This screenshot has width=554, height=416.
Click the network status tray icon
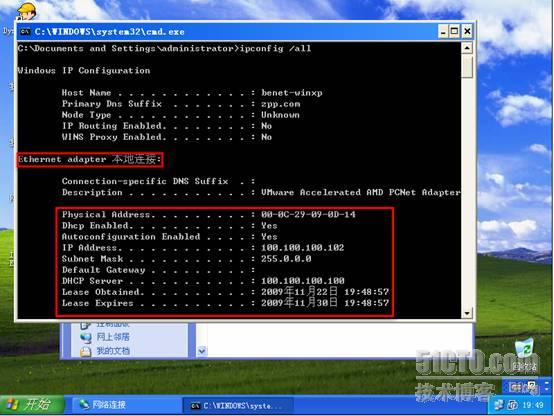(x=499, y=405)
